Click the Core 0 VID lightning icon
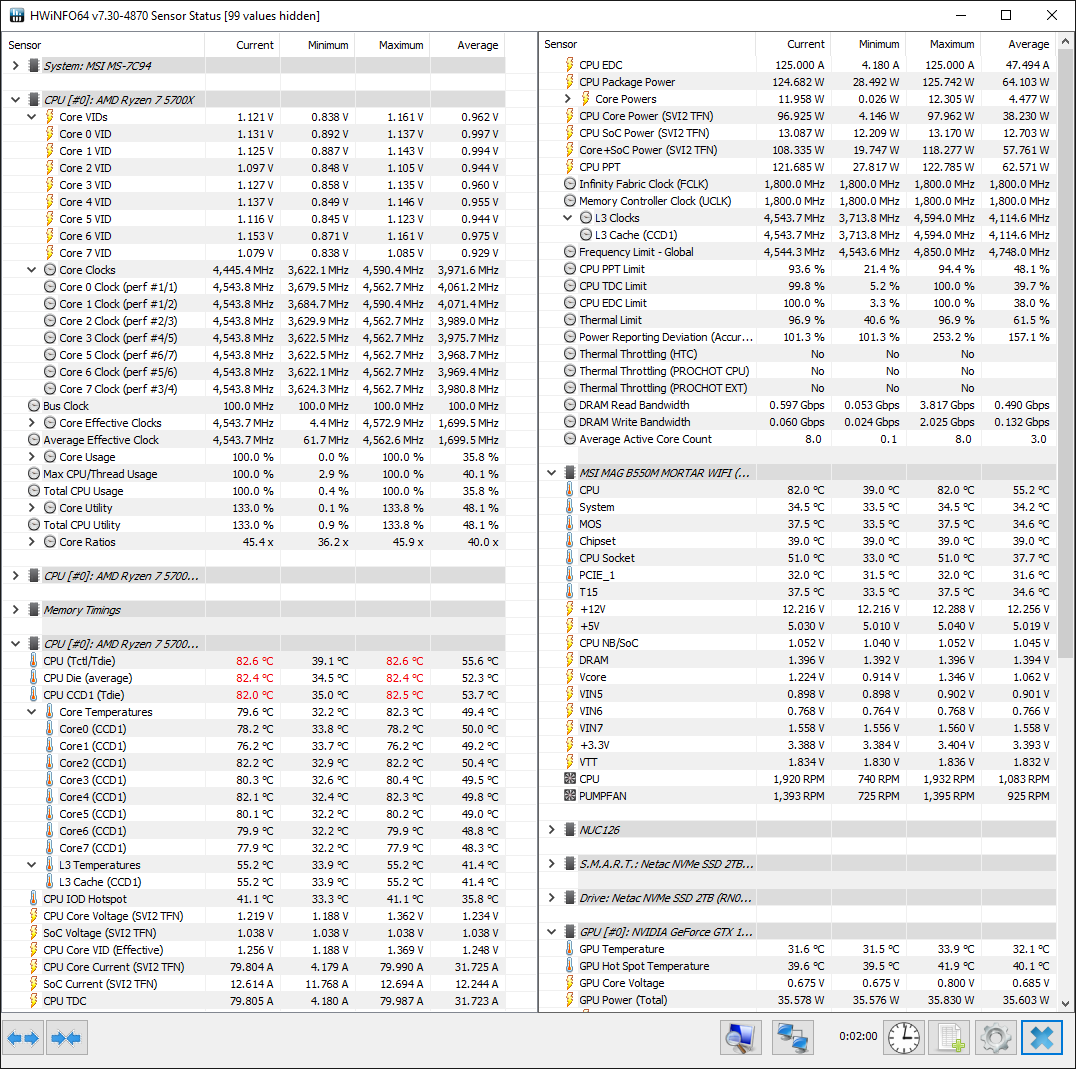 tap(49, 134)
